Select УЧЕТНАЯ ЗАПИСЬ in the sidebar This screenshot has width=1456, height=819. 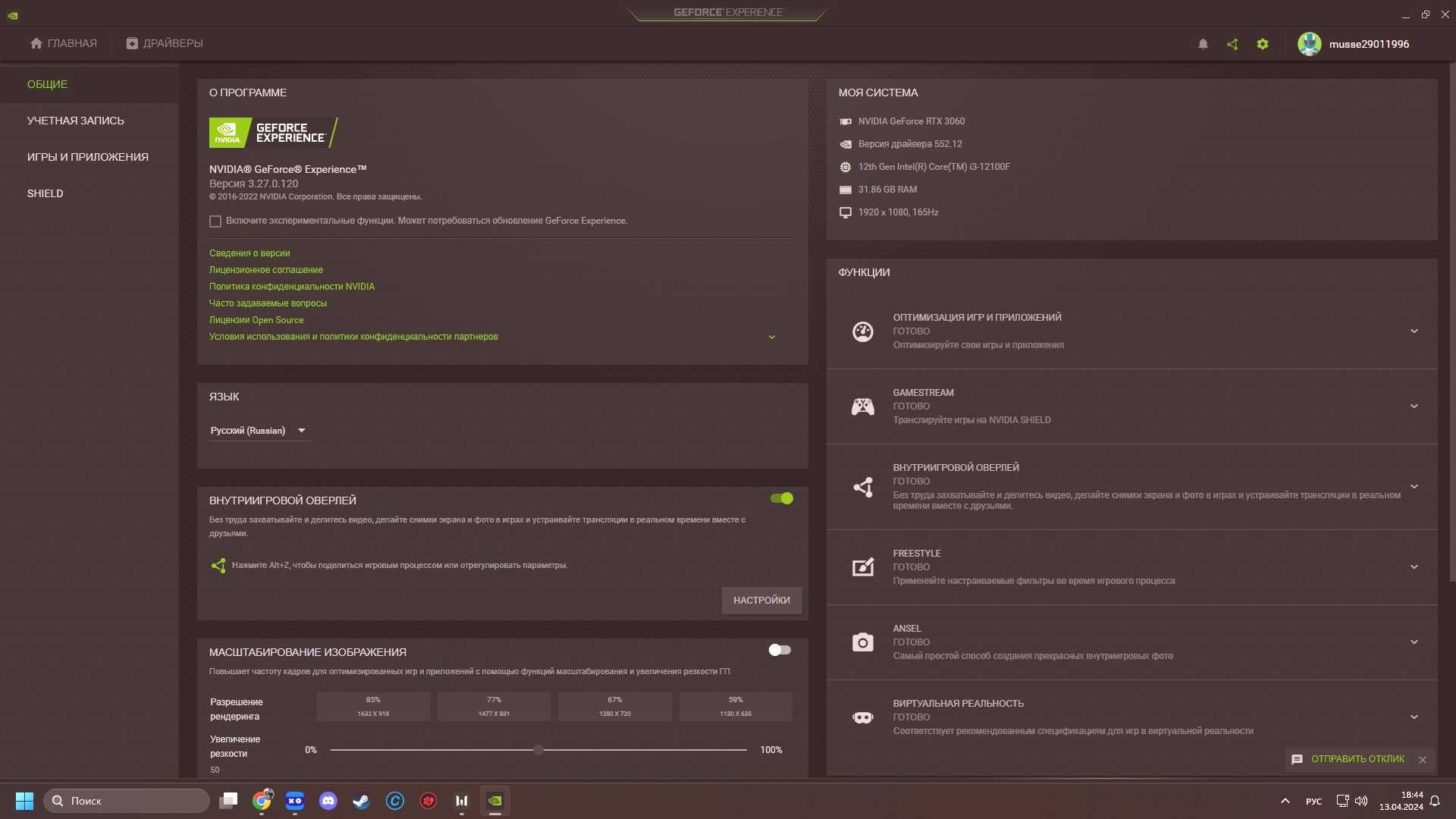click(89, 121)
